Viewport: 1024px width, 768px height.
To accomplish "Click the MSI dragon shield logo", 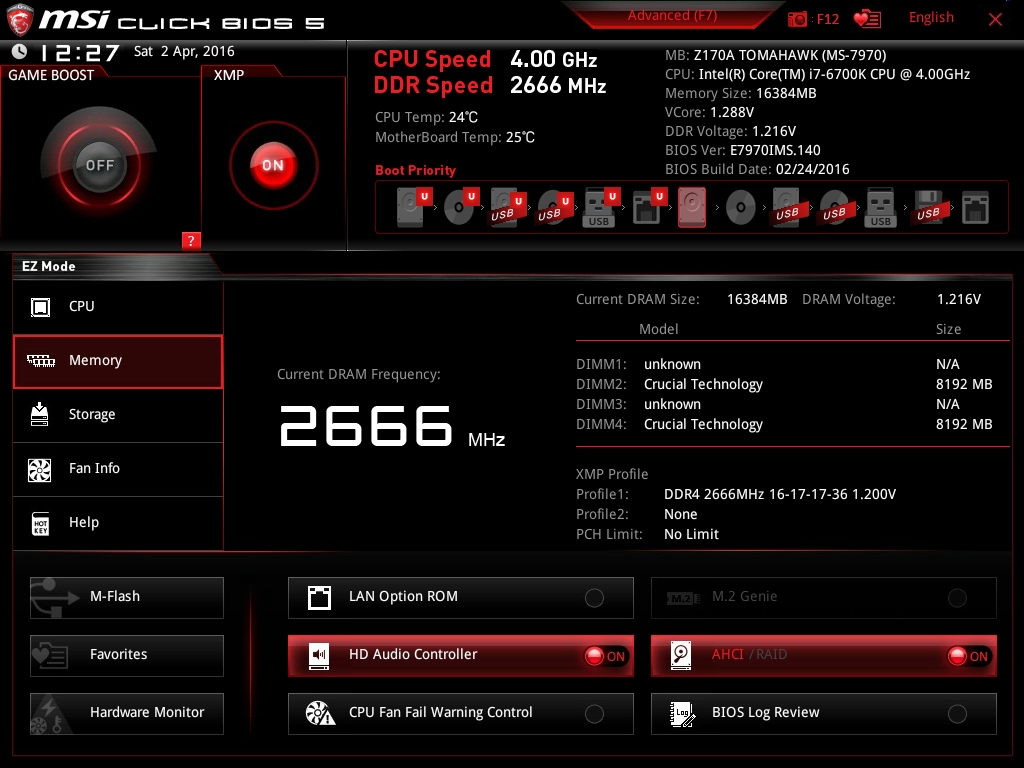I will (20, 20).
